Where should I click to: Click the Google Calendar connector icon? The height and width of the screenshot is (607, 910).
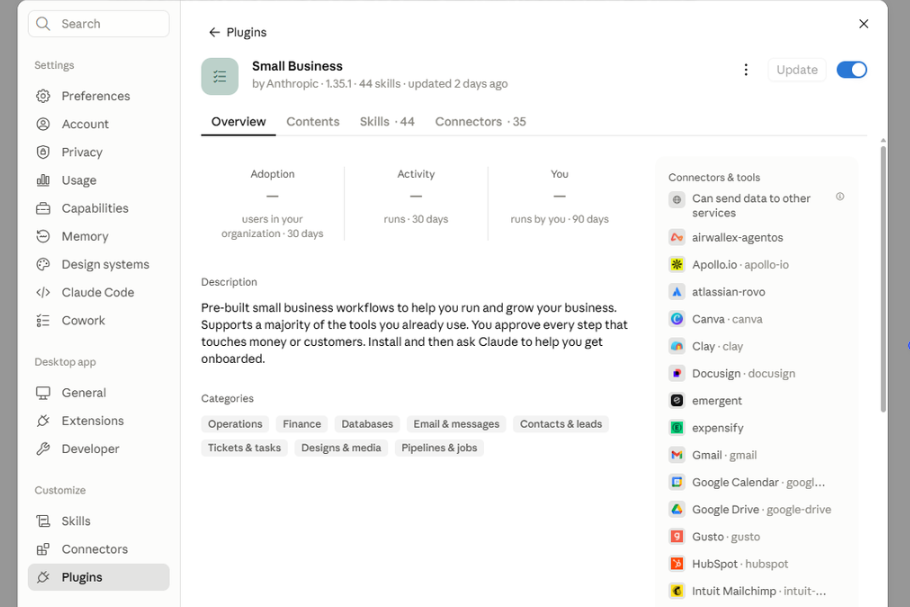click(x=677, y=482)
